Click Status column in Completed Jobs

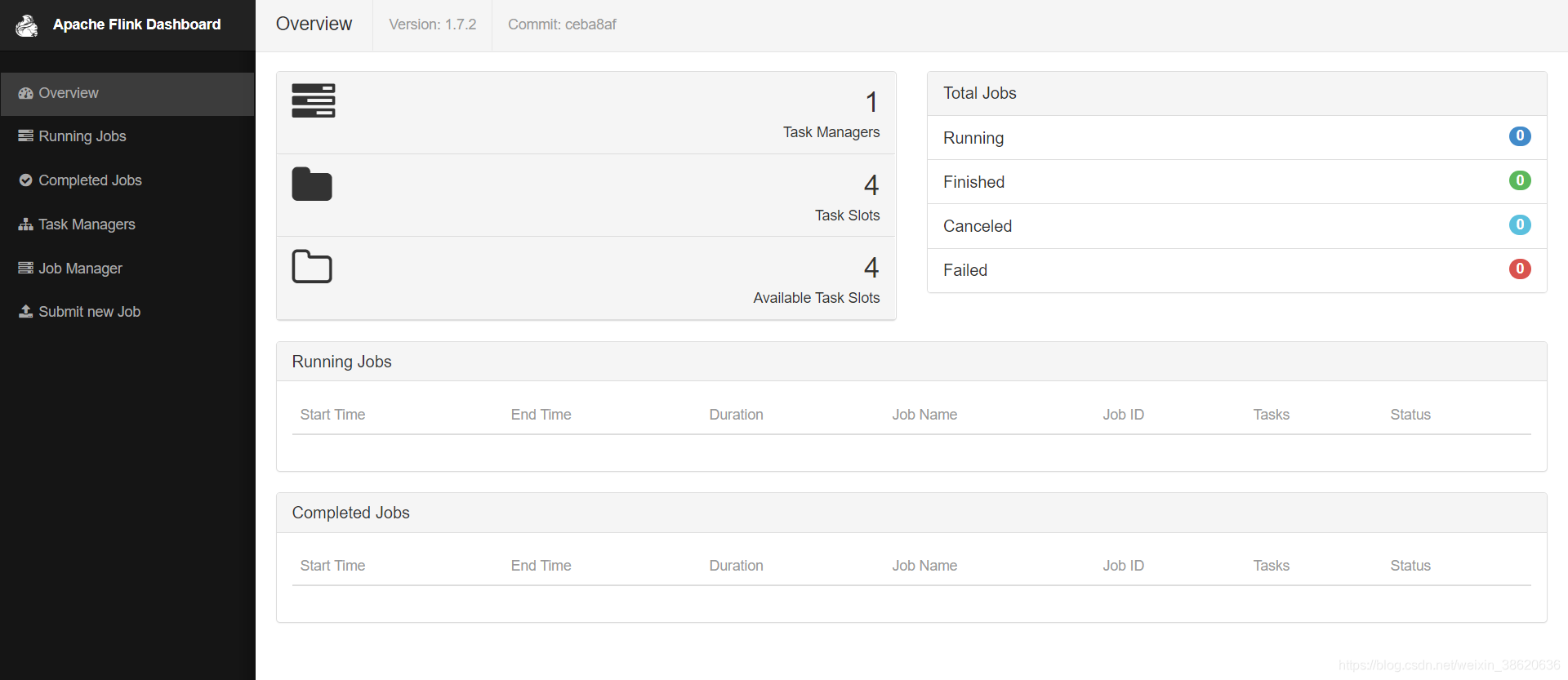pyautogui.click(x=1410, y=566)
